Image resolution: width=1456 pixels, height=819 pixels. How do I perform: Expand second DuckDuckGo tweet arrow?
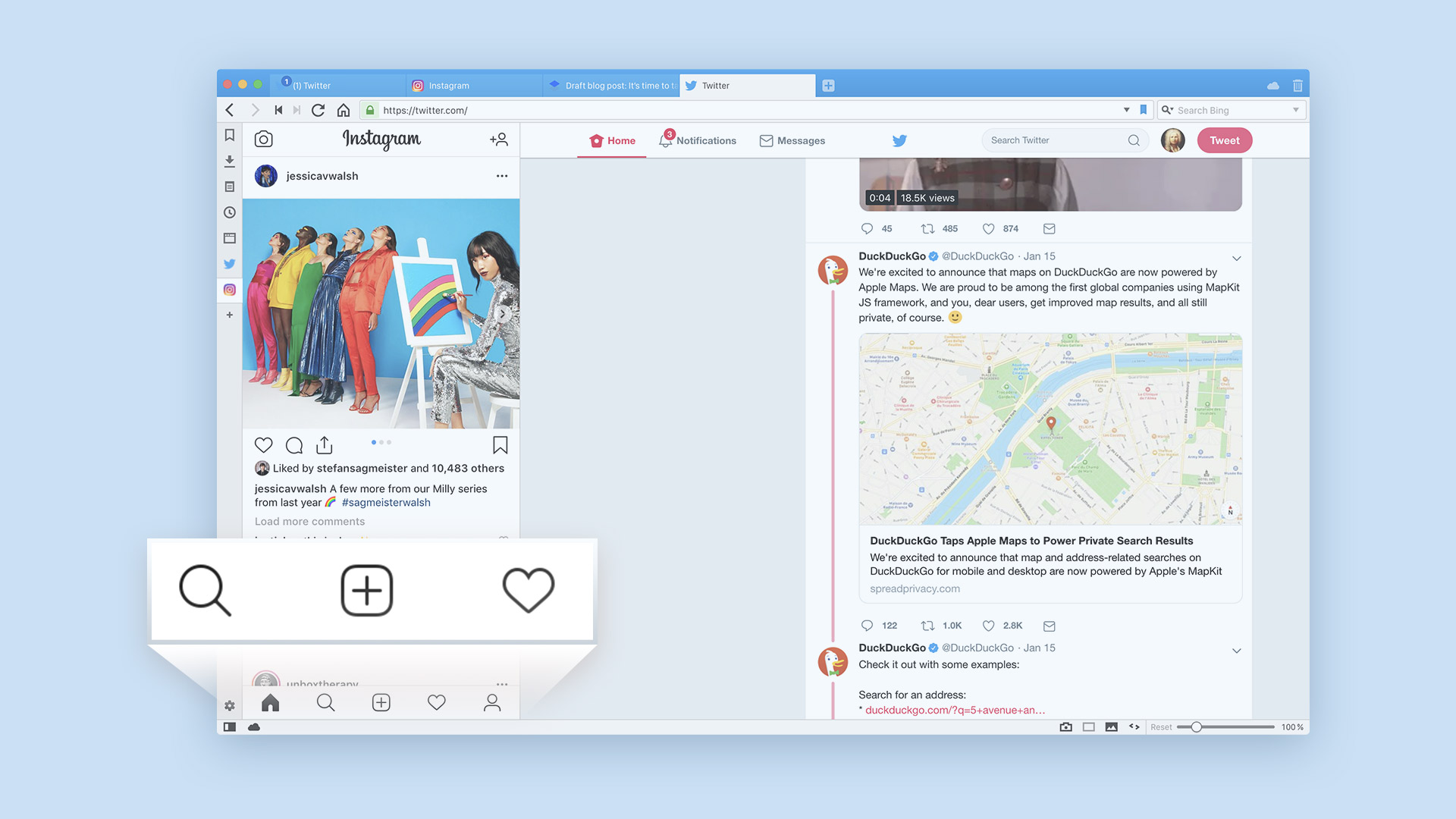point(1235,650)
